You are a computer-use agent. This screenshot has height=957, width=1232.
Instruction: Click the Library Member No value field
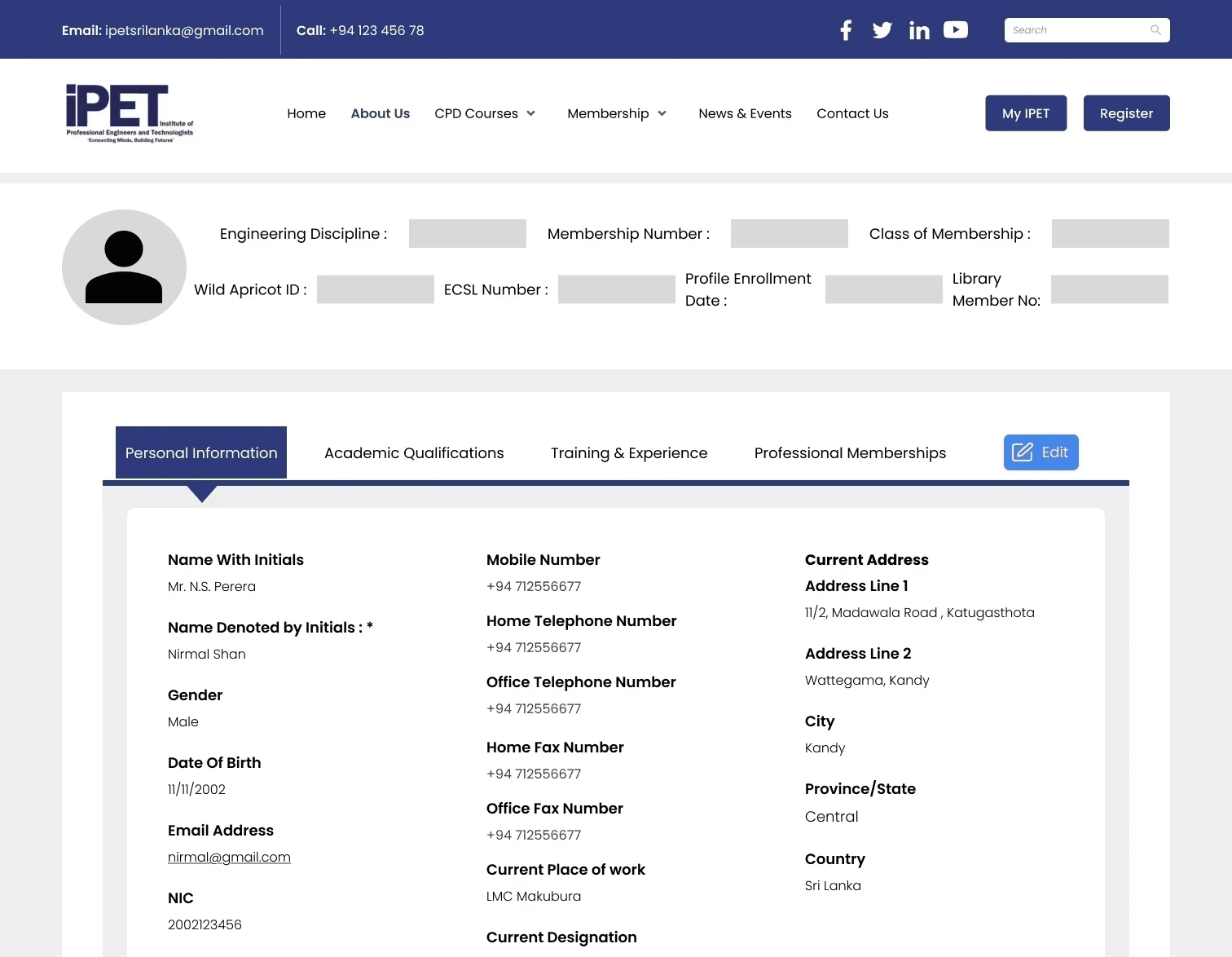[x=1110, y=289]
